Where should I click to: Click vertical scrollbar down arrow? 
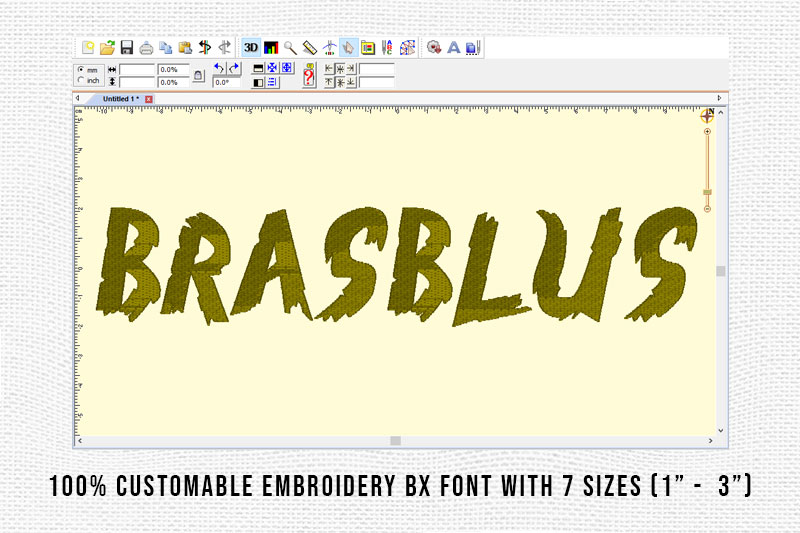point(721,430)
